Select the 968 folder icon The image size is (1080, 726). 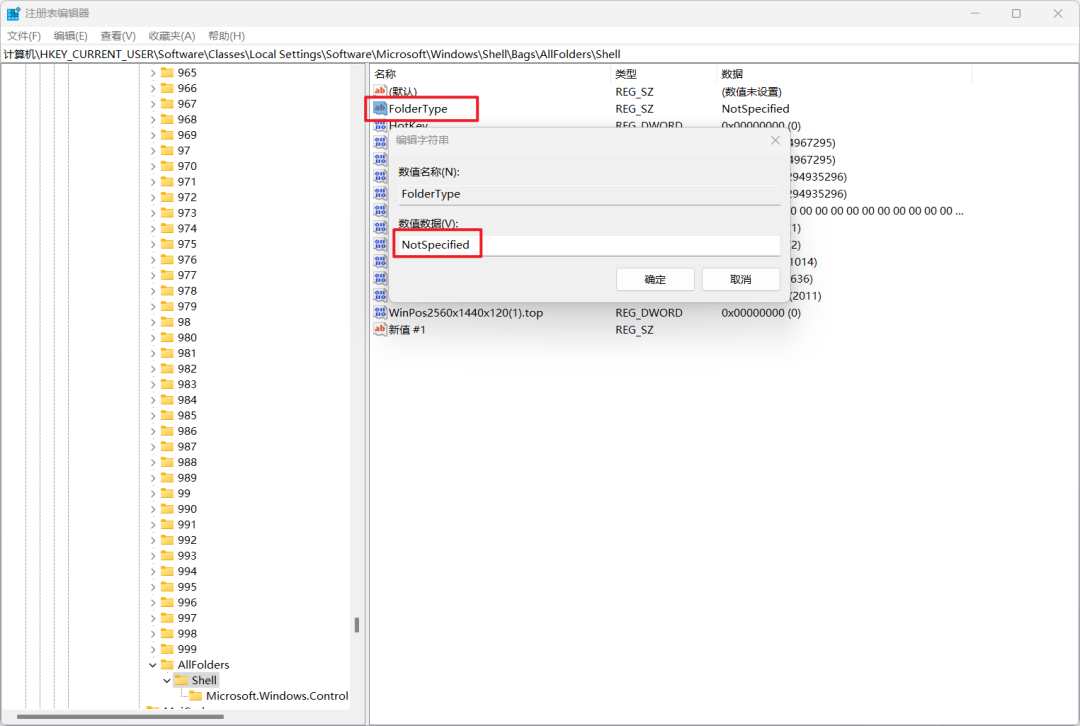[x=167, y=119]
